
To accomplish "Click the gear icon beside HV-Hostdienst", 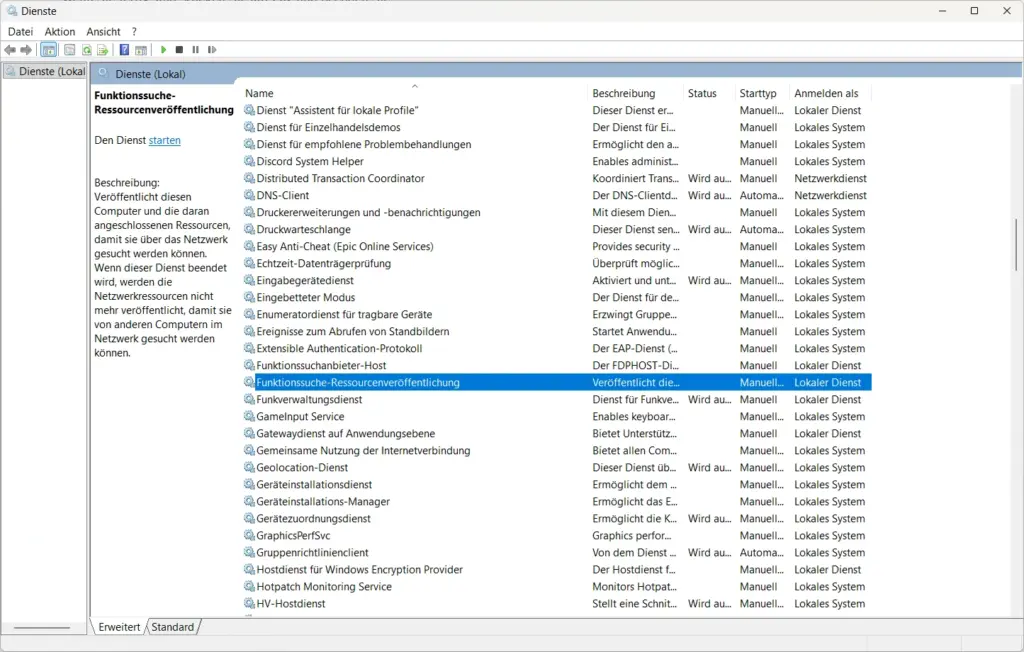I will 249,603.
